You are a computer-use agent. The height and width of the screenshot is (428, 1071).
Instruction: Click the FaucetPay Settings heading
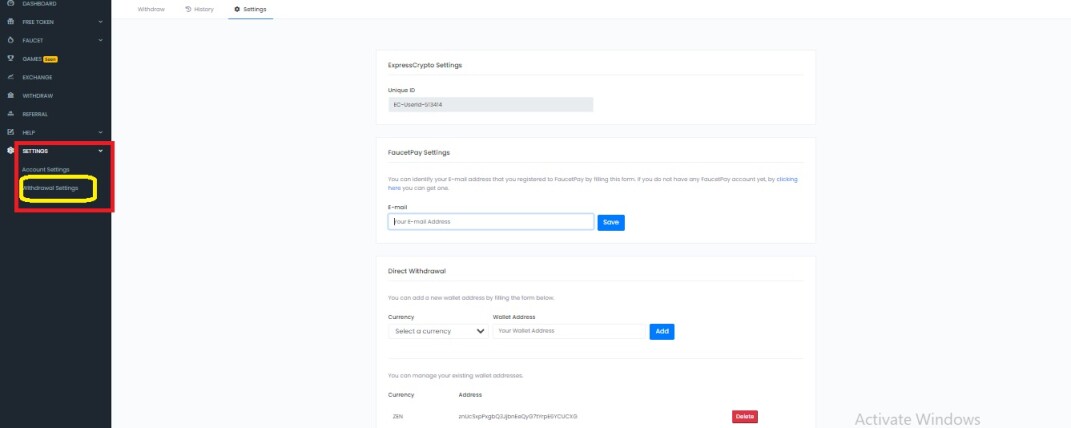click(x=419, y=152)
